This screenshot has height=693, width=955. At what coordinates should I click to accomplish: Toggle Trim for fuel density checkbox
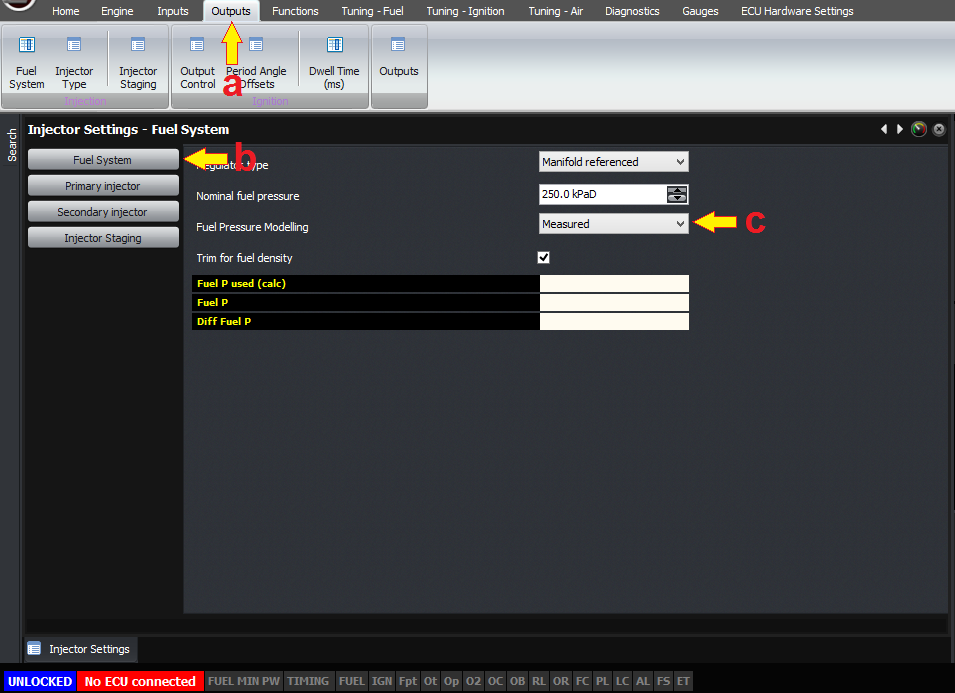543,258
